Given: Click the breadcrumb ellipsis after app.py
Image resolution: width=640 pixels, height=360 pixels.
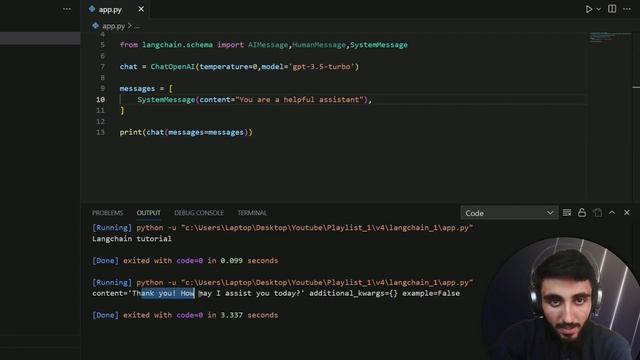Looking at the screenshot, I should (x=137, y=27).
